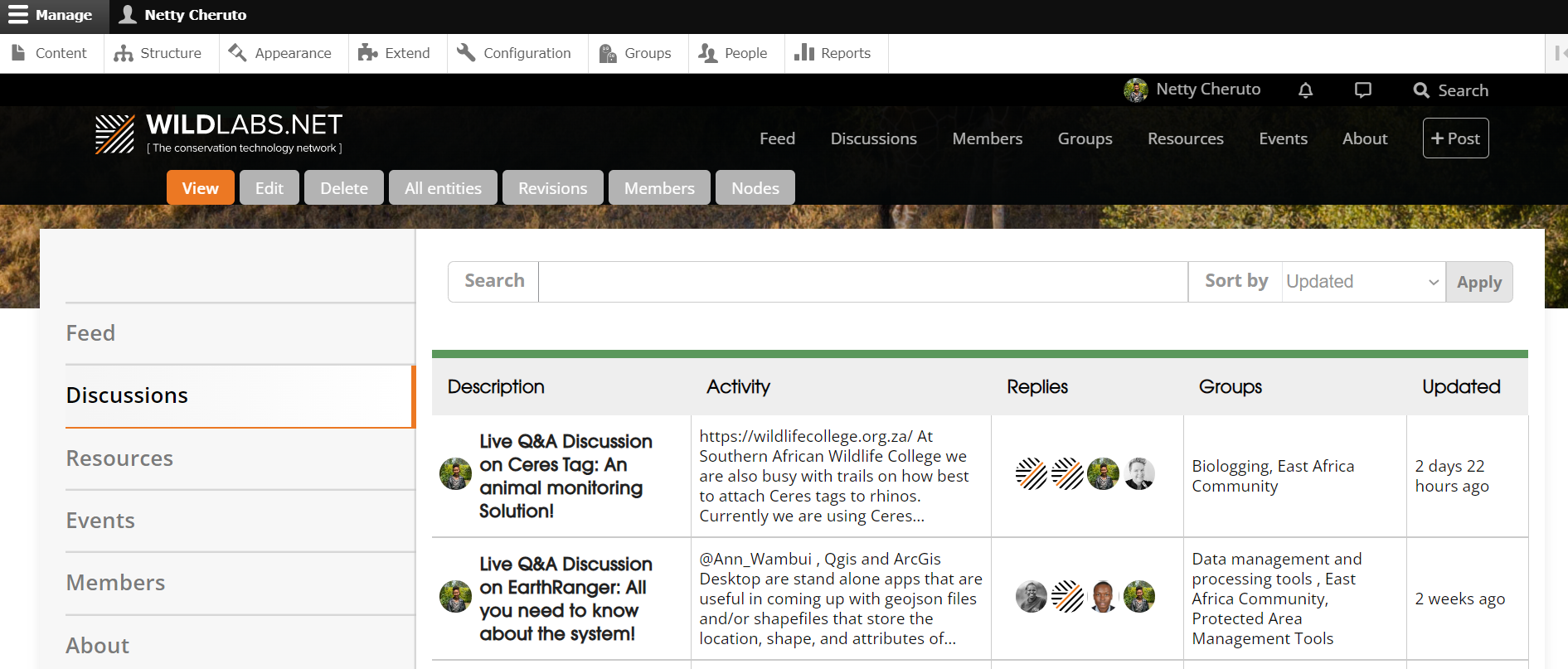1568x669 pixels.
Task: Open About in the main navigation
Action: pyautogui.click(x=1365, y=138)
